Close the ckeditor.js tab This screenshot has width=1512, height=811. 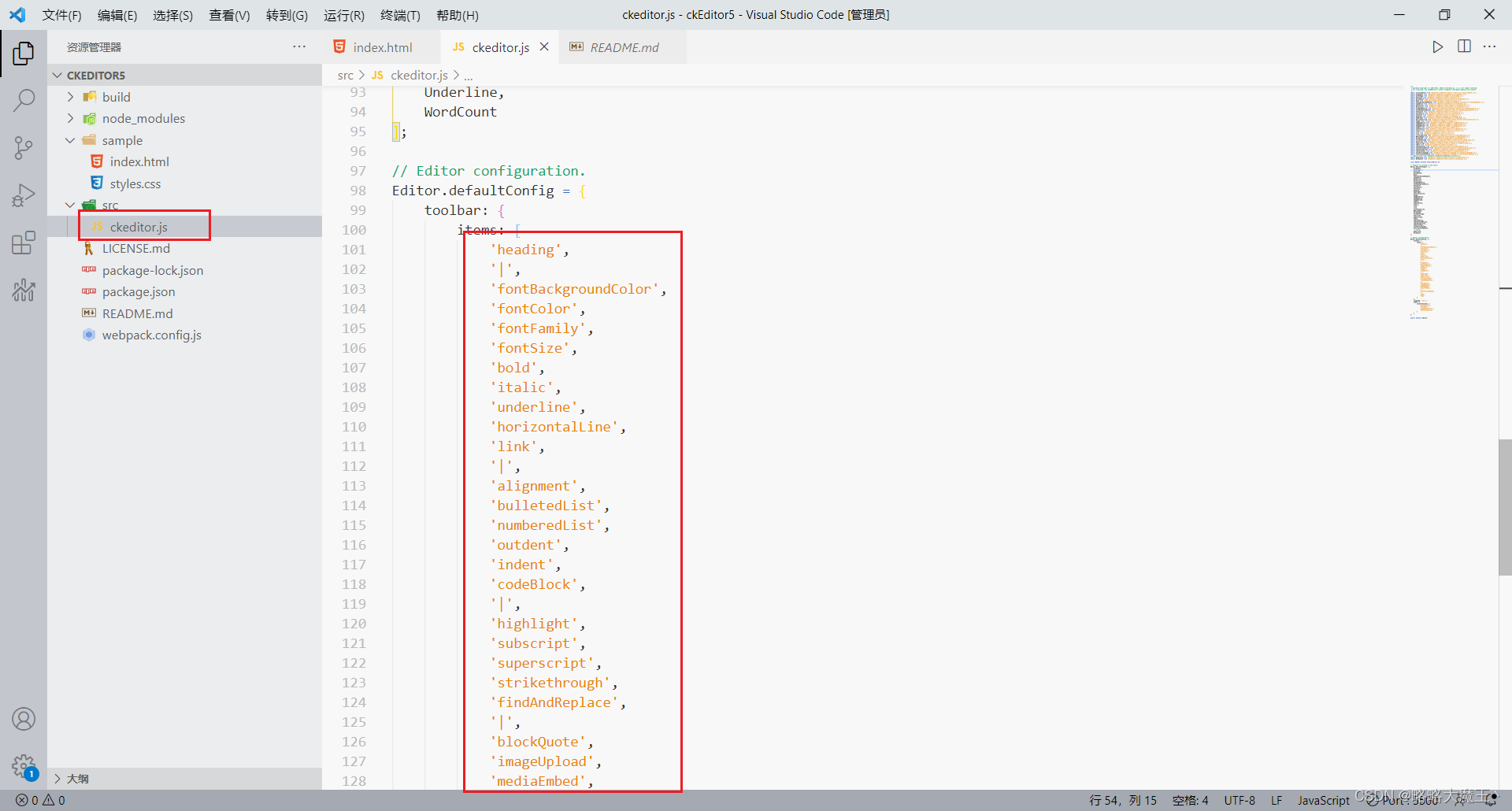tap(544, 47)
